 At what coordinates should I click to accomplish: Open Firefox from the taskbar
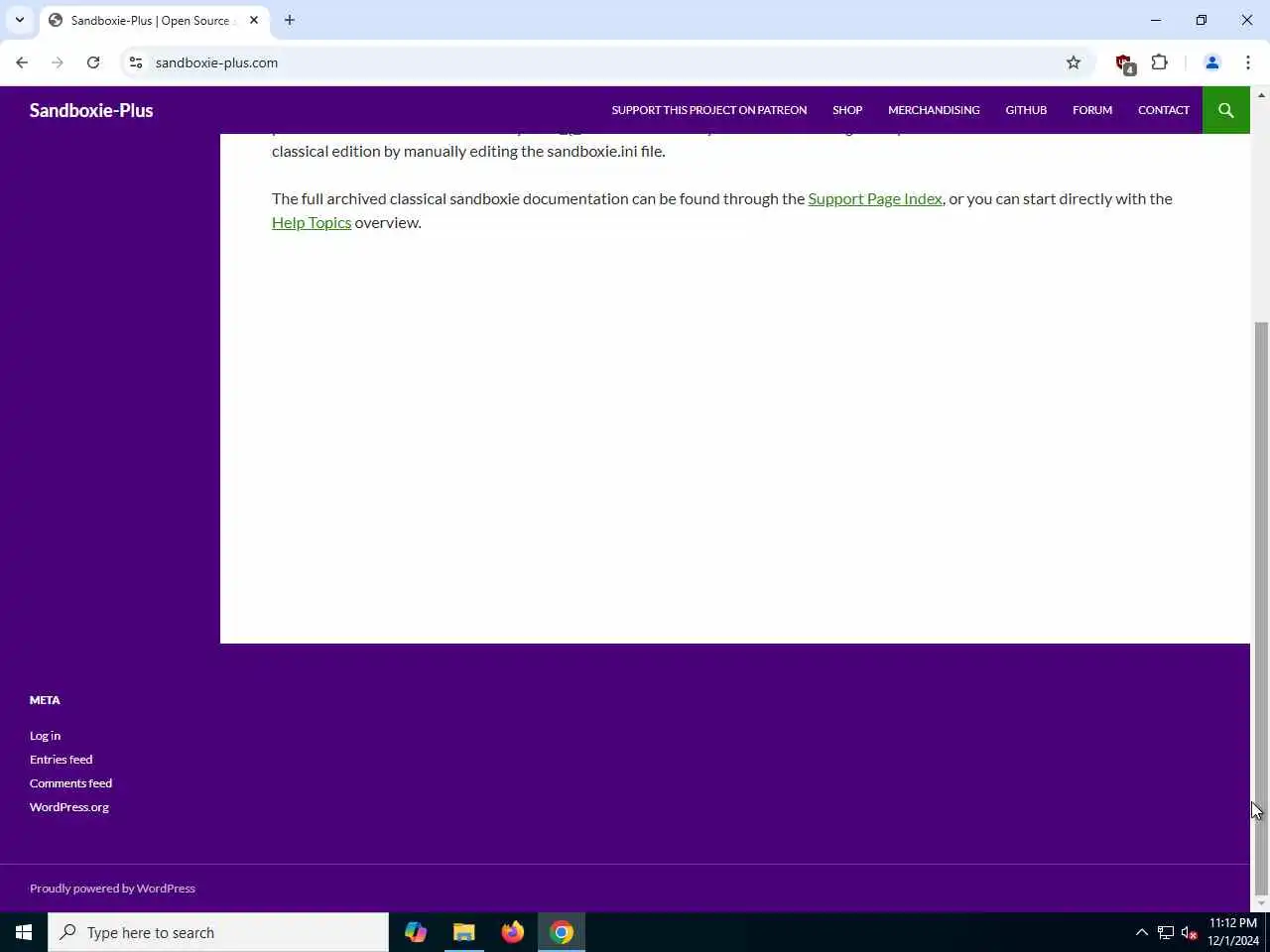pyautogui.click(x=513, y=932)
